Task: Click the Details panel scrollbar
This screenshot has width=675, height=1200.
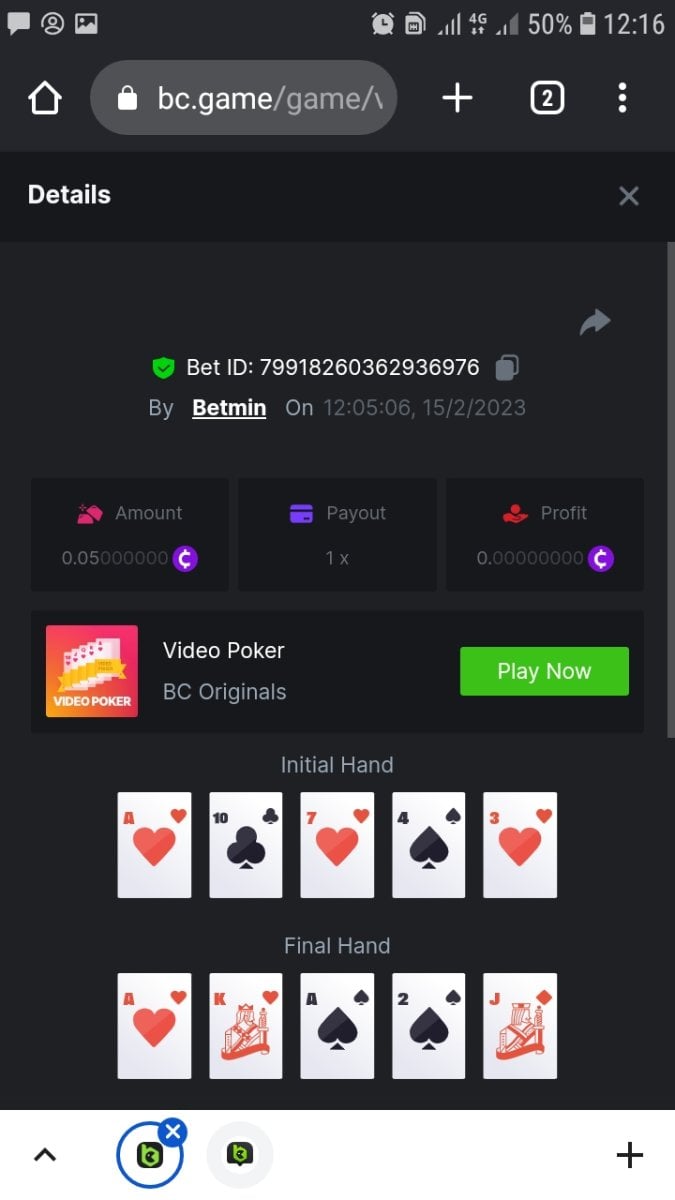Action: pyautogui.click(x=671, y=490)
